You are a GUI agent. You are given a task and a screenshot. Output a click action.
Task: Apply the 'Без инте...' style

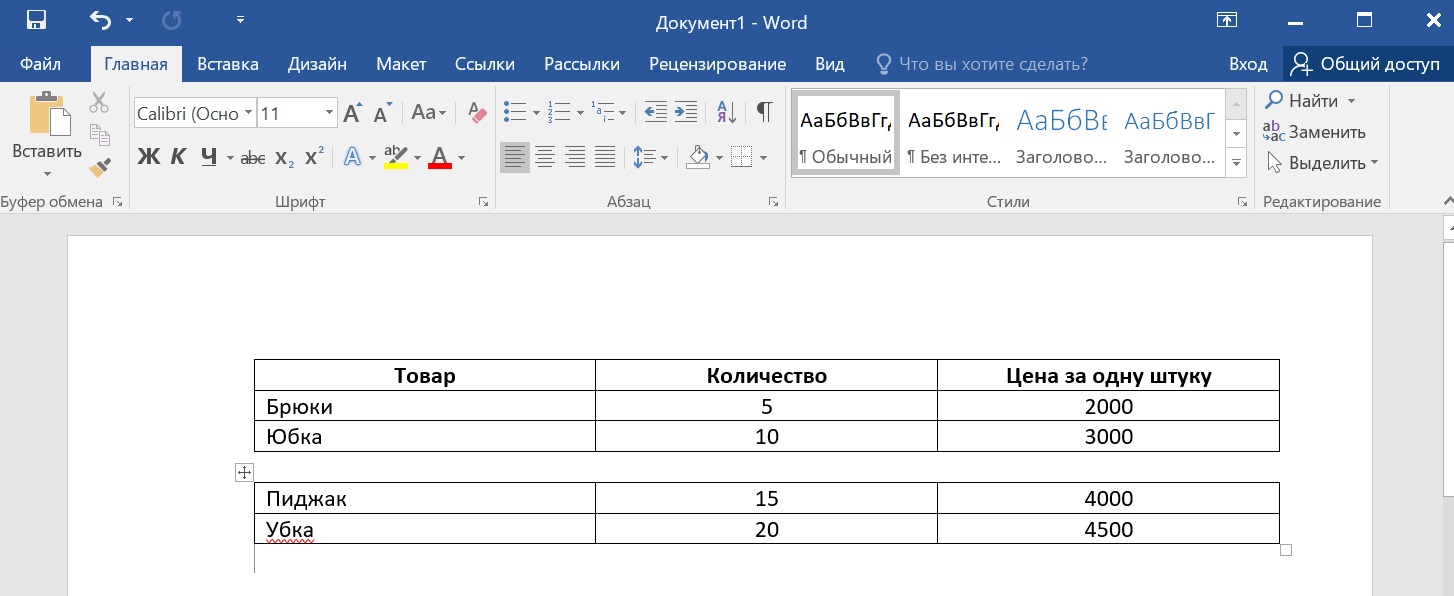[953, 133]
